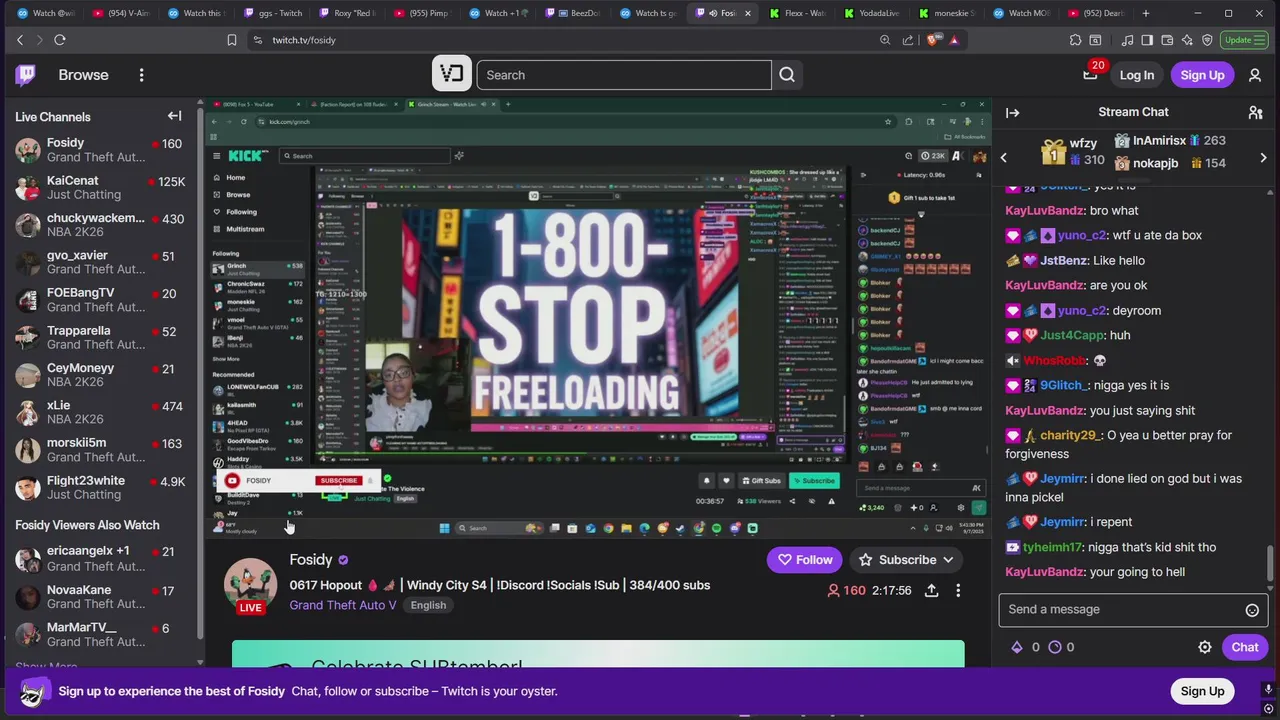The image size is (1280, 720).
Task: Click Sign Up in bottom banner
Action: (x=1202, y=691)
